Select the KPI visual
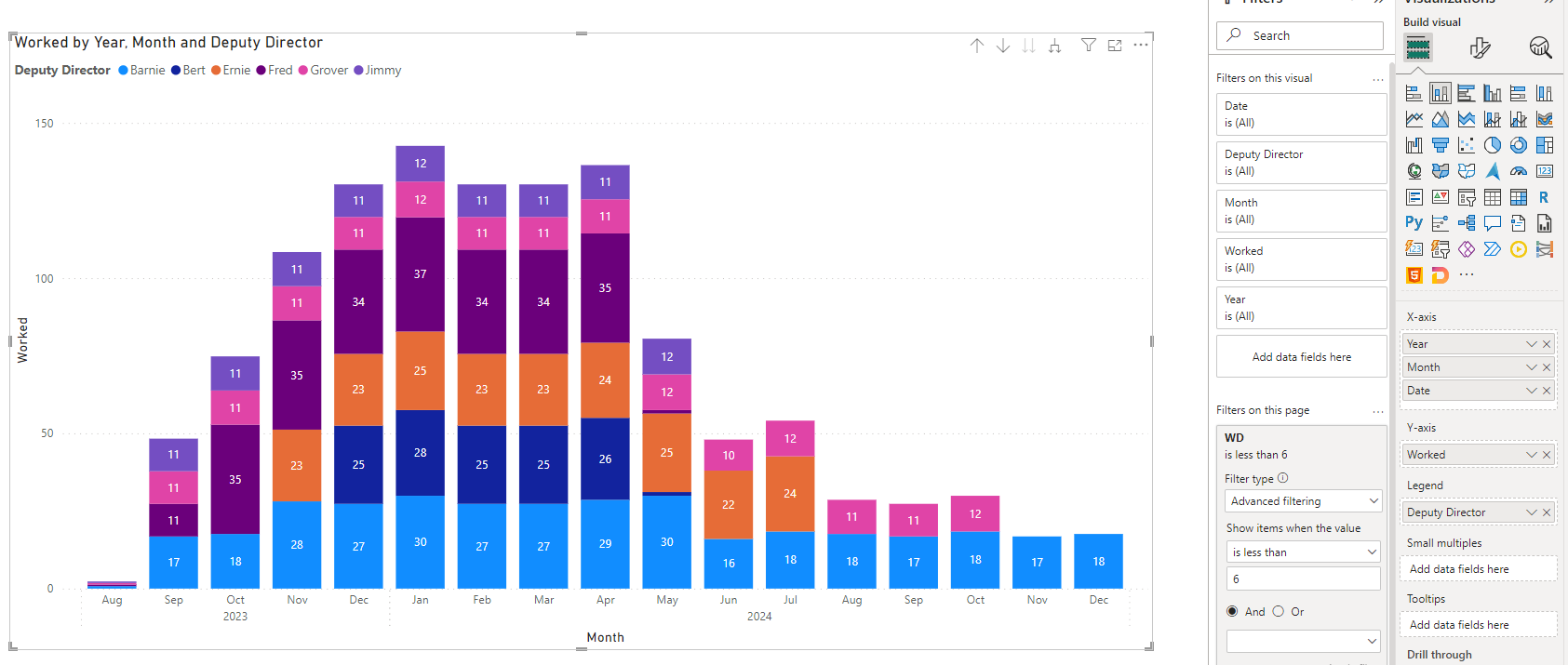1568x665 pixels. pyautogui.click(x=1440, y=197)
